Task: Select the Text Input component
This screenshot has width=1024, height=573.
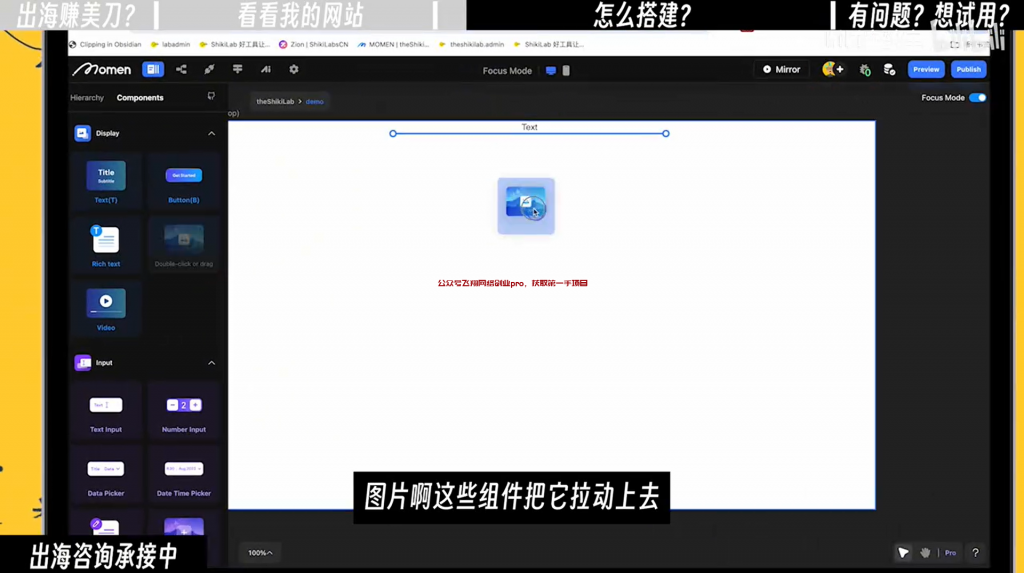Action: pyautogui.click(x=106, y=412)
